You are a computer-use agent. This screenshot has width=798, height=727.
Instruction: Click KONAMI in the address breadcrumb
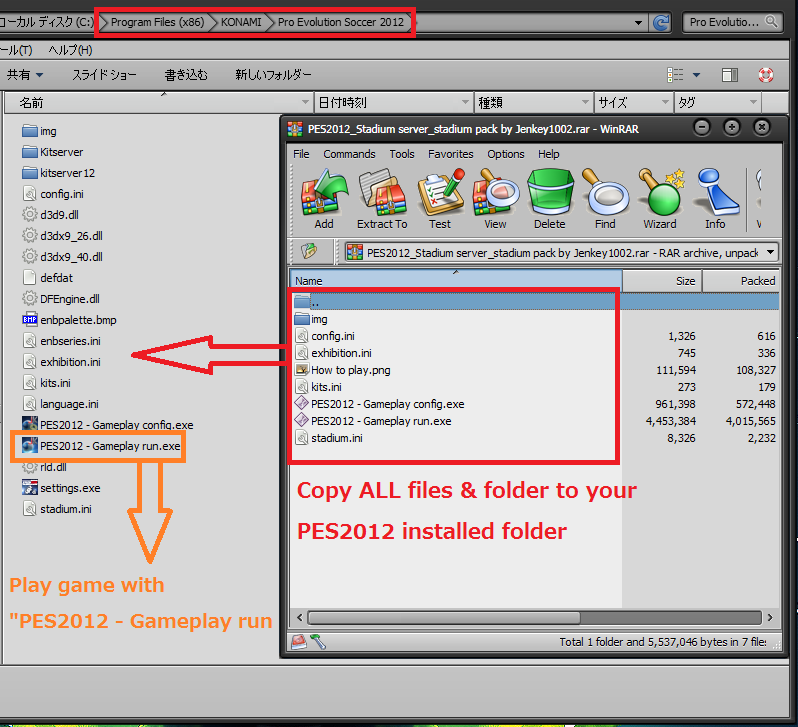[241, 22]
